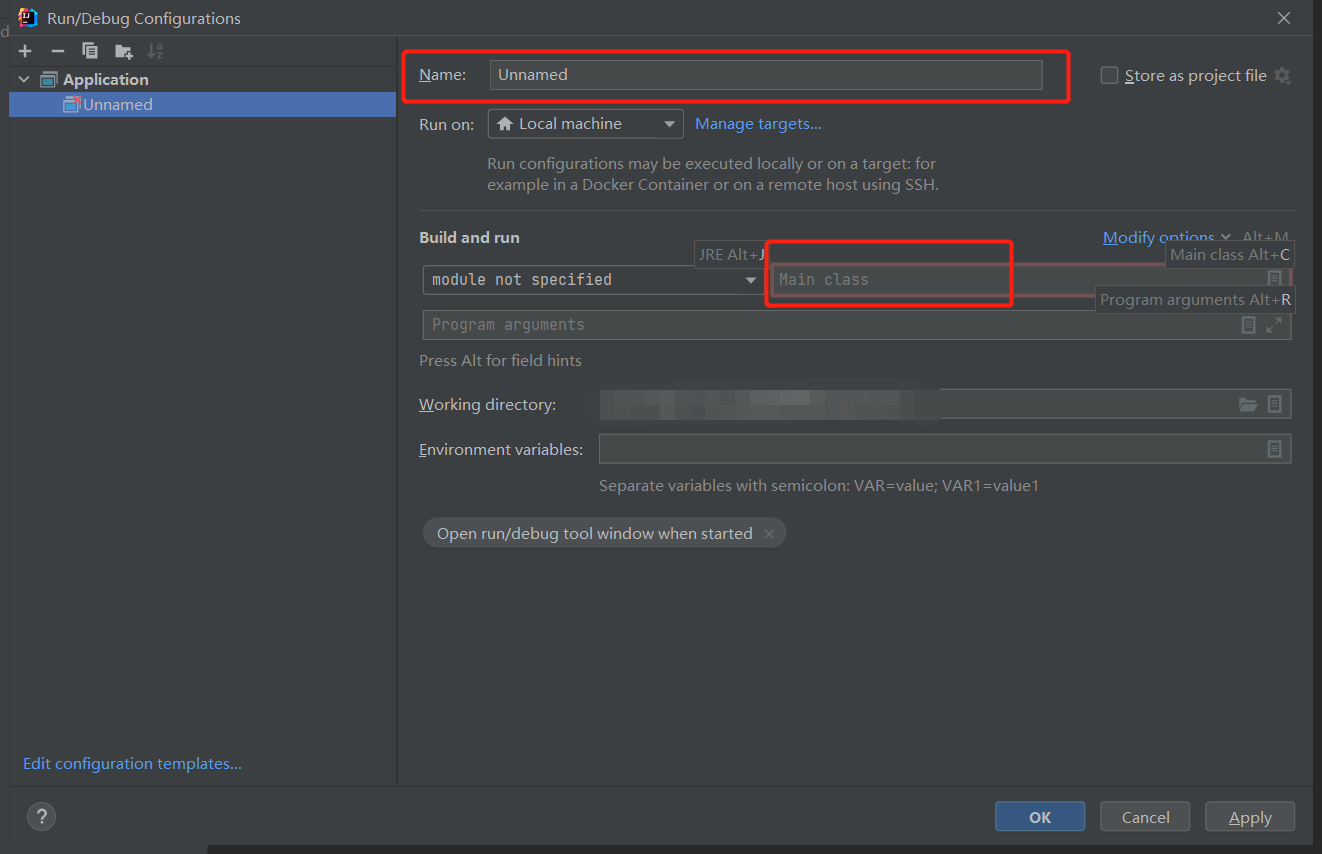
Task: Click the "Press Alt for field hints" text
Action: click(x=500, y=360)
